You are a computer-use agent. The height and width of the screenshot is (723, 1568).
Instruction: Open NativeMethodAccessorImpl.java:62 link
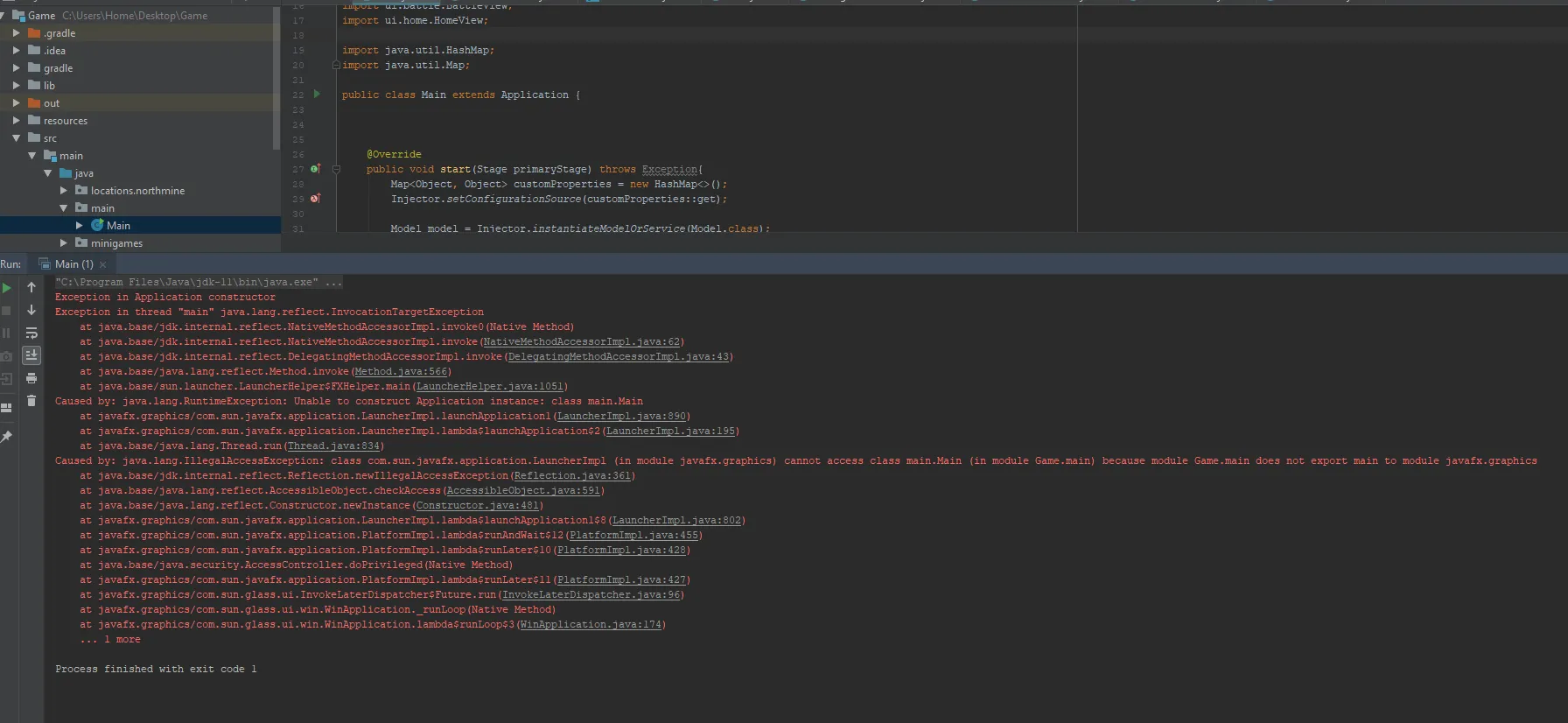coord(582,341)
